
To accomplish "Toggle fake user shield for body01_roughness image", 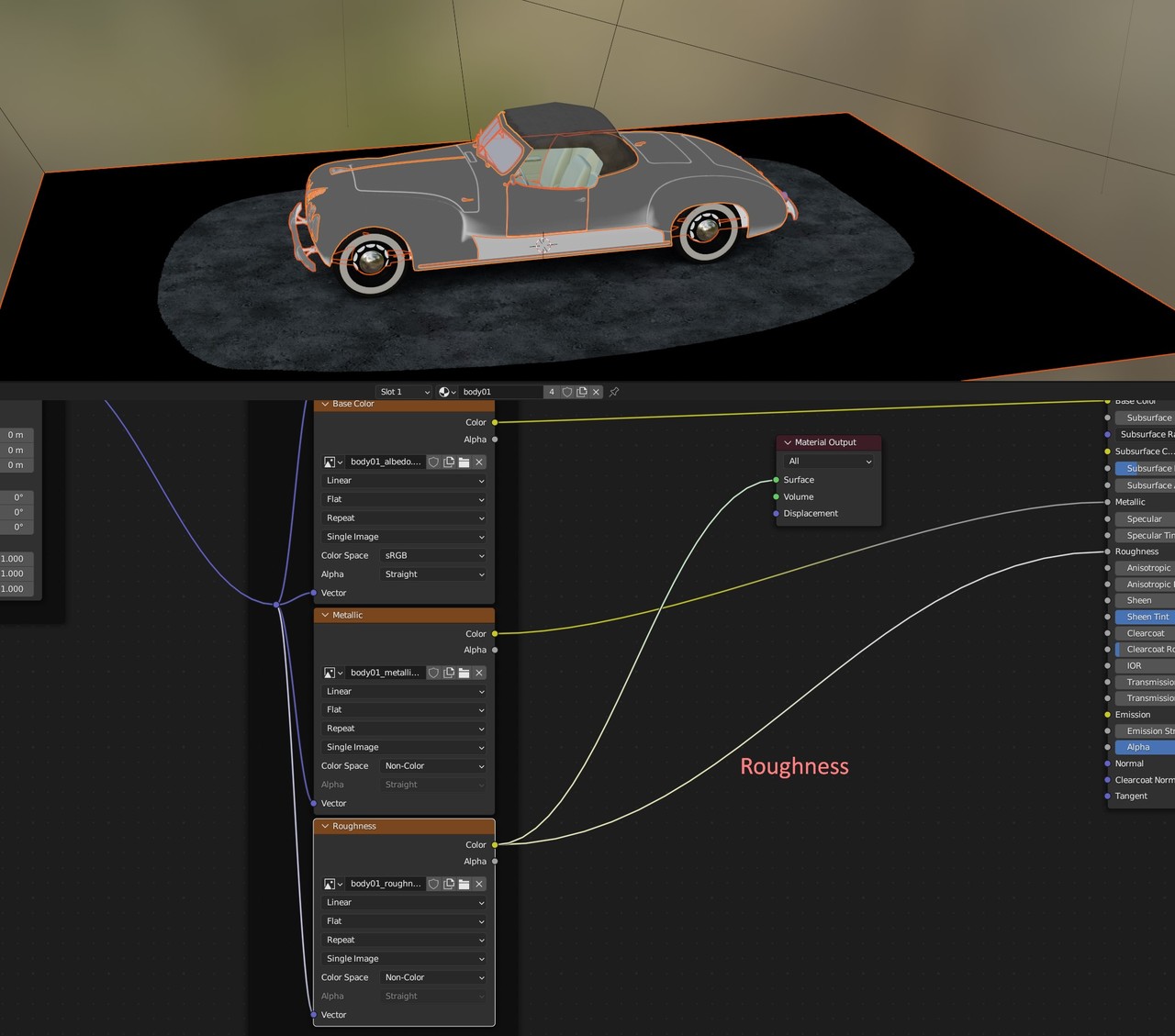I will click(x=434, y=884).
